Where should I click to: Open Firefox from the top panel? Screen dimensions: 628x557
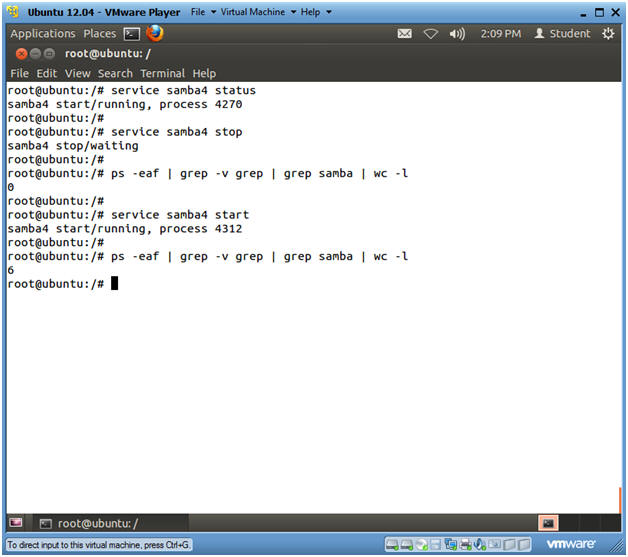[x=155, y=33]
